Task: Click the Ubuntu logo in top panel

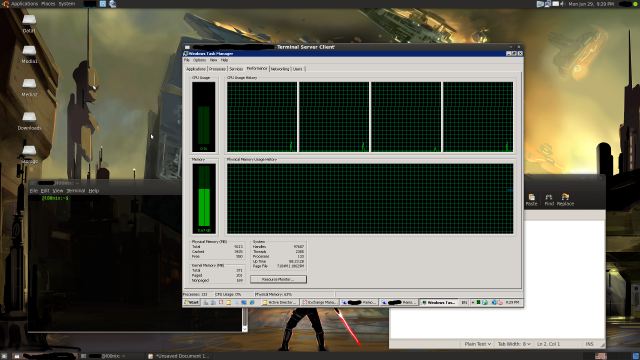Action: pyautogui.click(x=5, y=4)
